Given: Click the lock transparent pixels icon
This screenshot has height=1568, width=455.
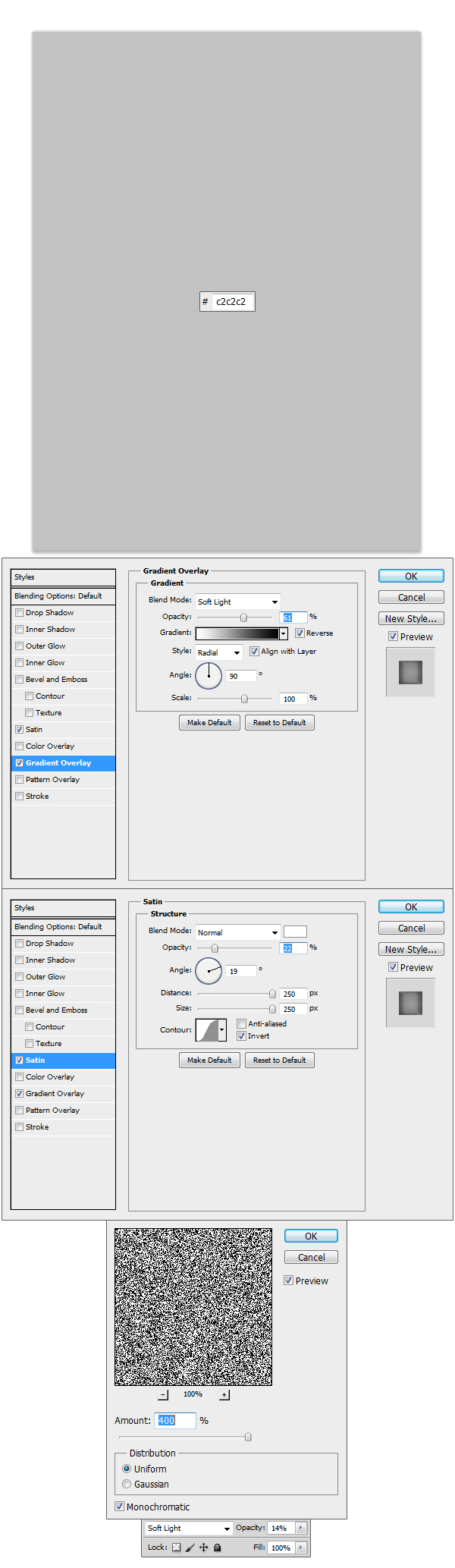Looking at the screenshot, I should click(x=176, y=1547).
